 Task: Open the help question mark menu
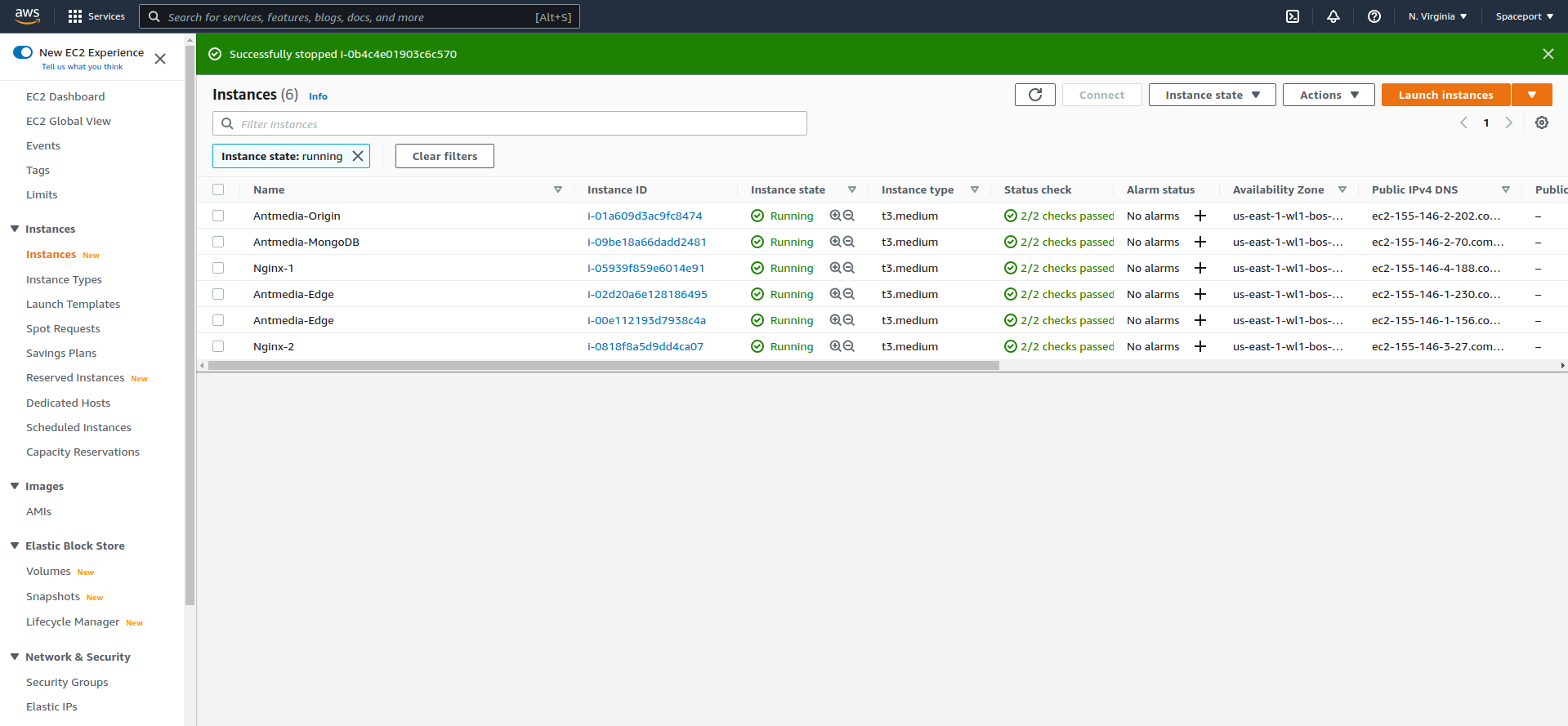click(1374, 16)
